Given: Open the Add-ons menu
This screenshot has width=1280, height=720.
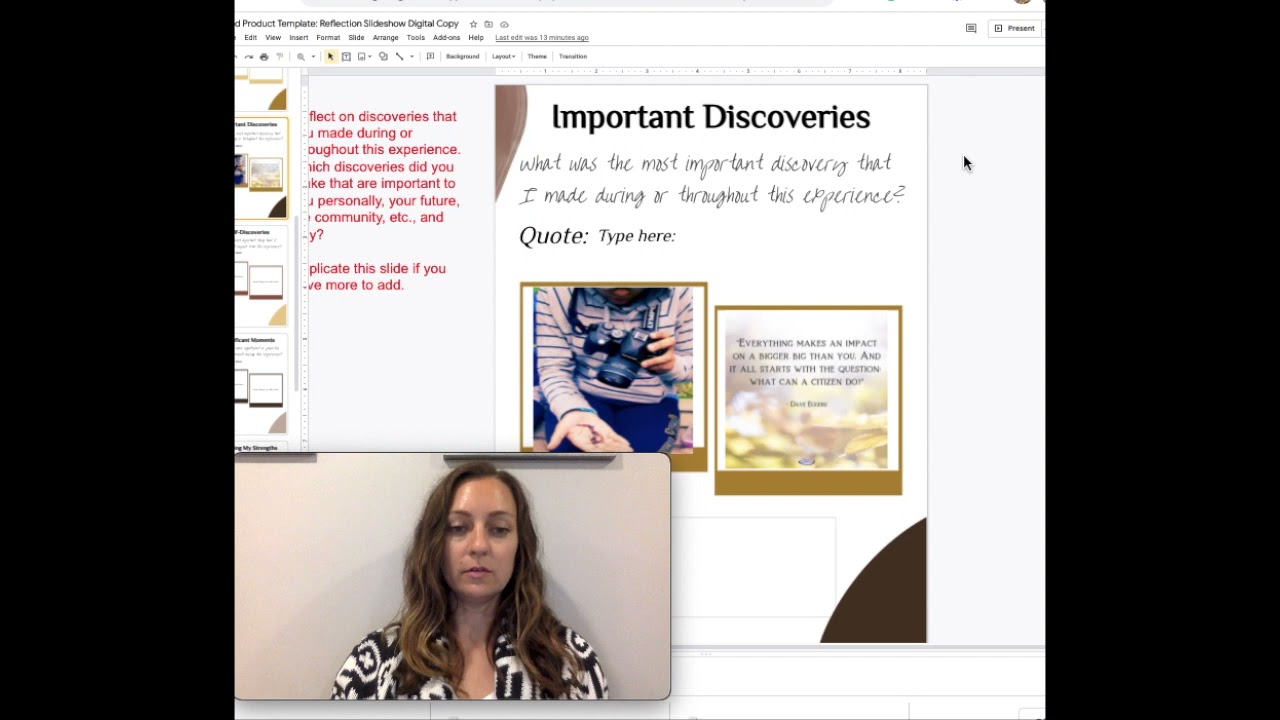Looking at the screenshot, I should pos(447,38).
